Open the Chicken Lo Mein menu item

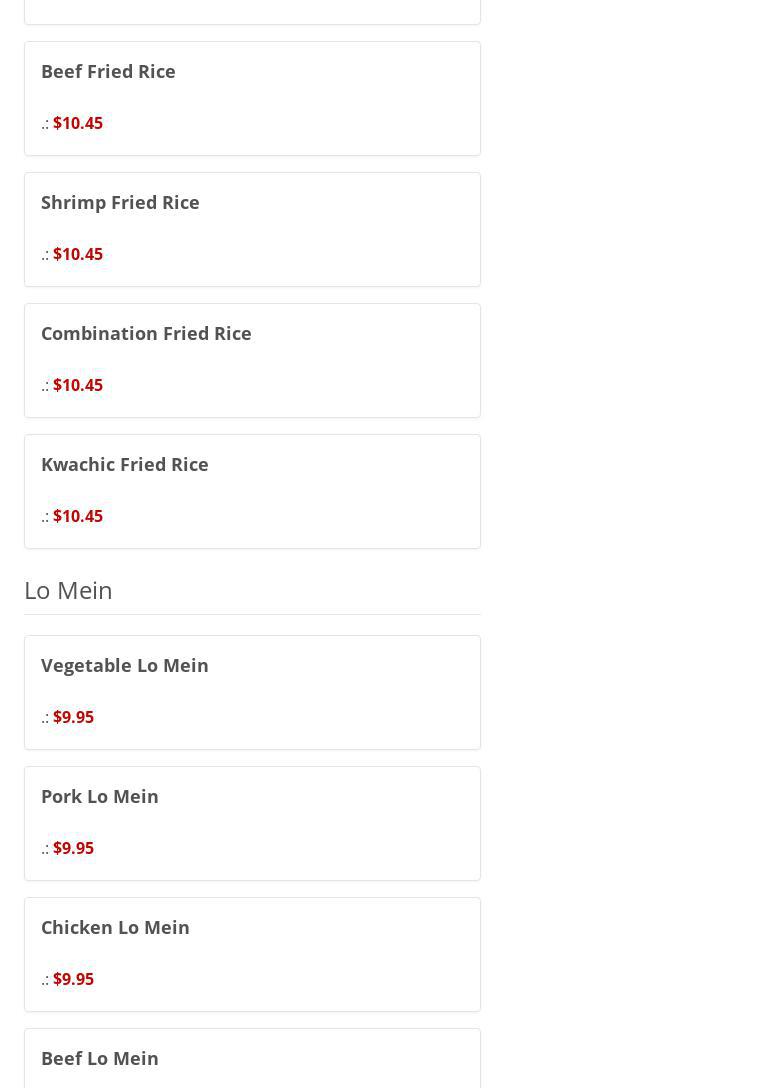pyautogui.click(x=115, y=927)
